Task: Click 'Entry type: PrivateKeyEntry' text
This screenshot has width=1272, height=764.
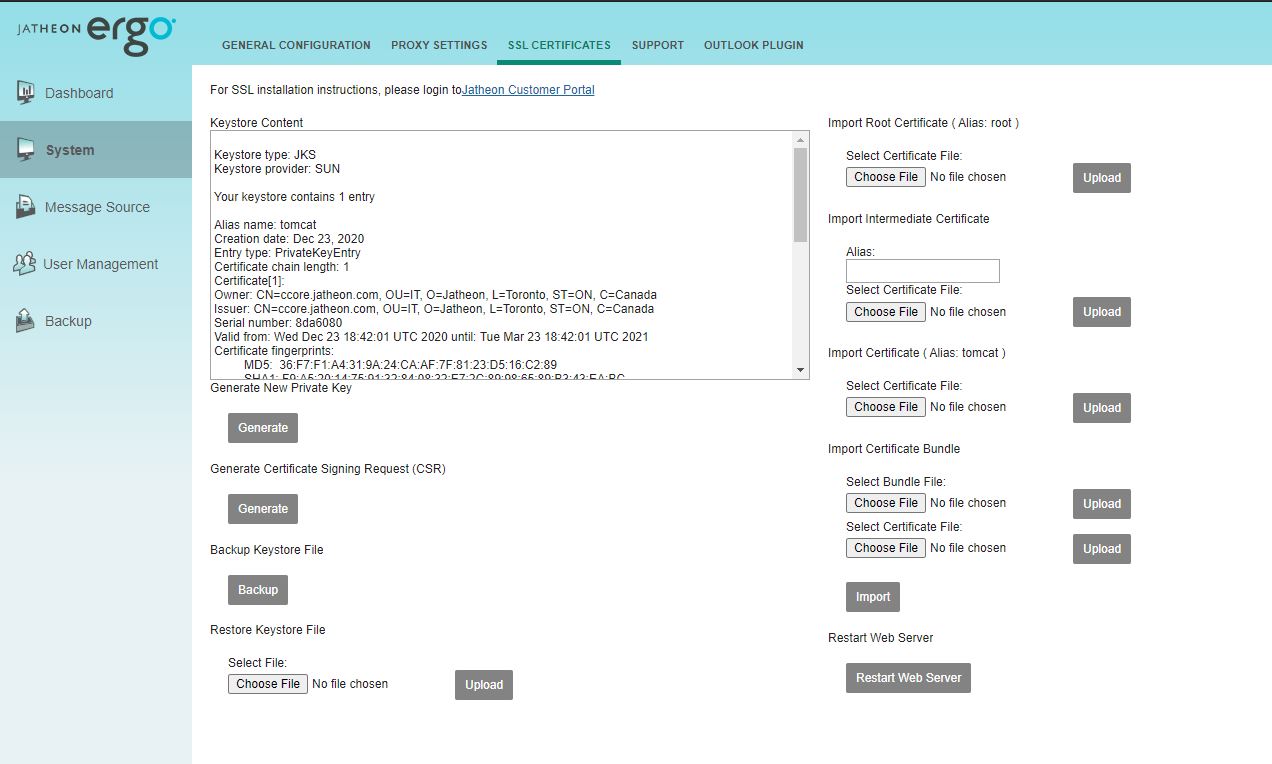Action: [x=287, y=253]
